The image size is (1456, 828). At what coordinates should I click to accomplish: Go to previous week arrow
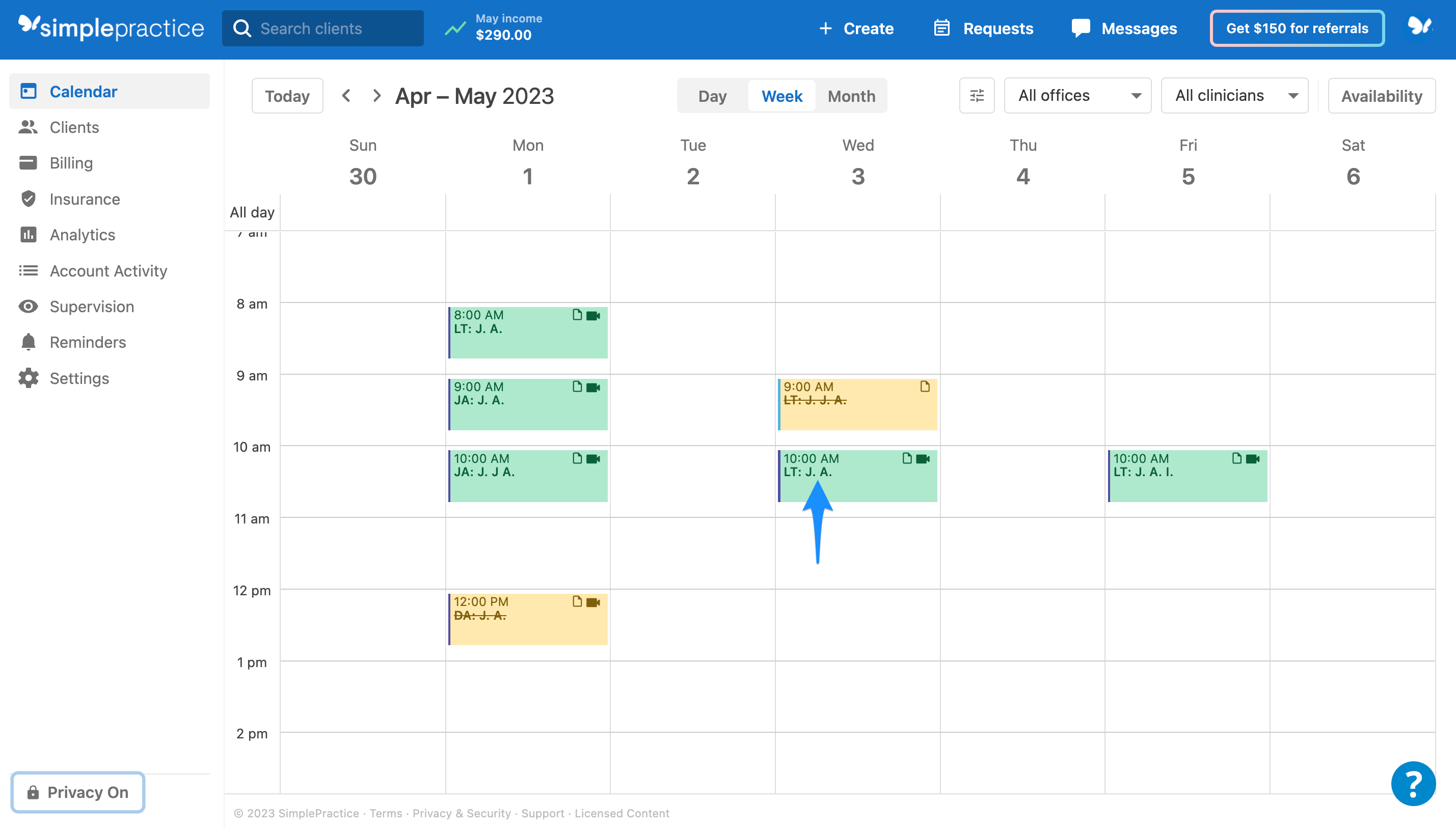click(x=346, y=96)
